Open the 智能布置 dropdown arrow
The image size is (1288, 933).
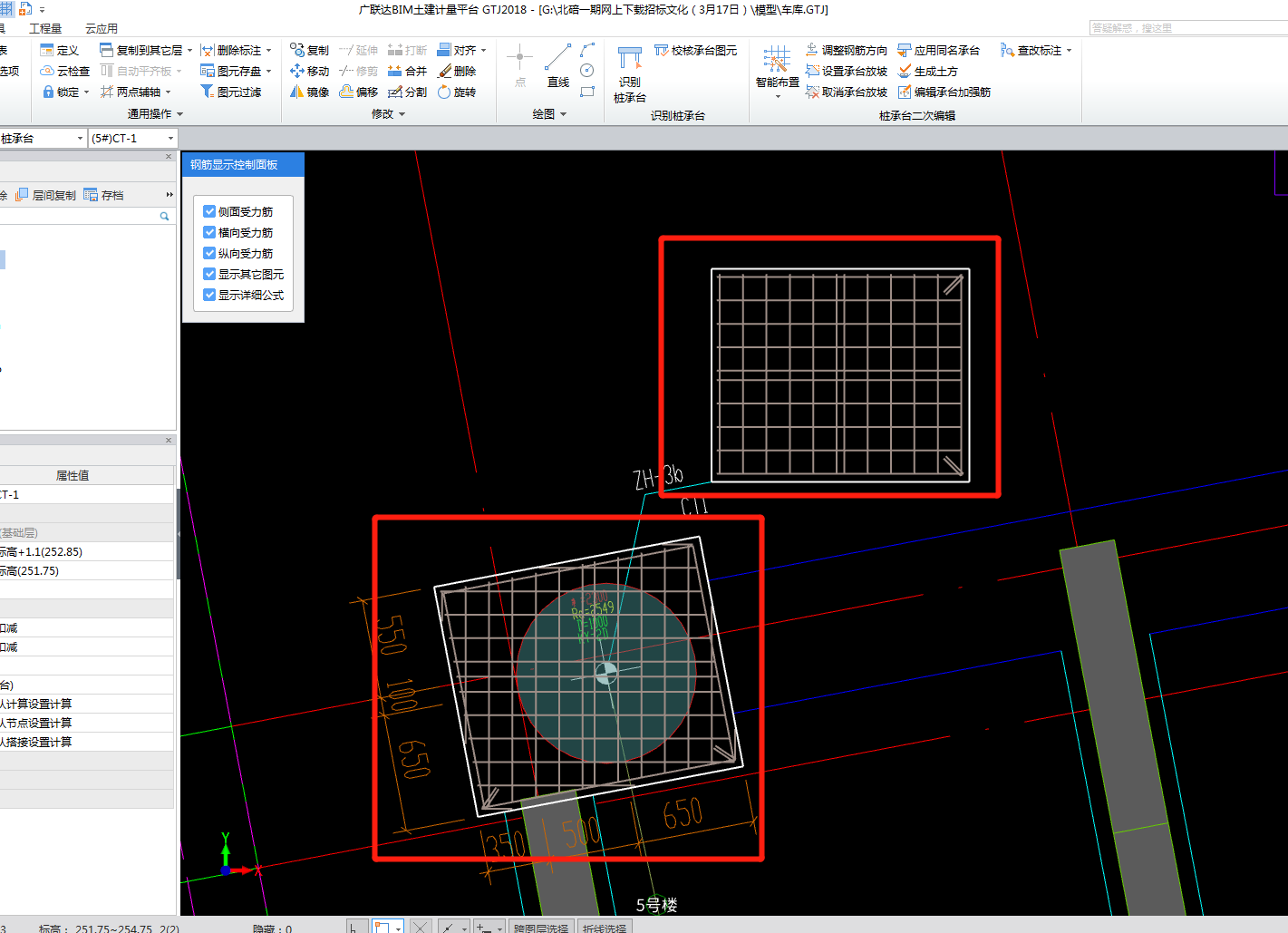pyautogui.click(x=778, y=95)
